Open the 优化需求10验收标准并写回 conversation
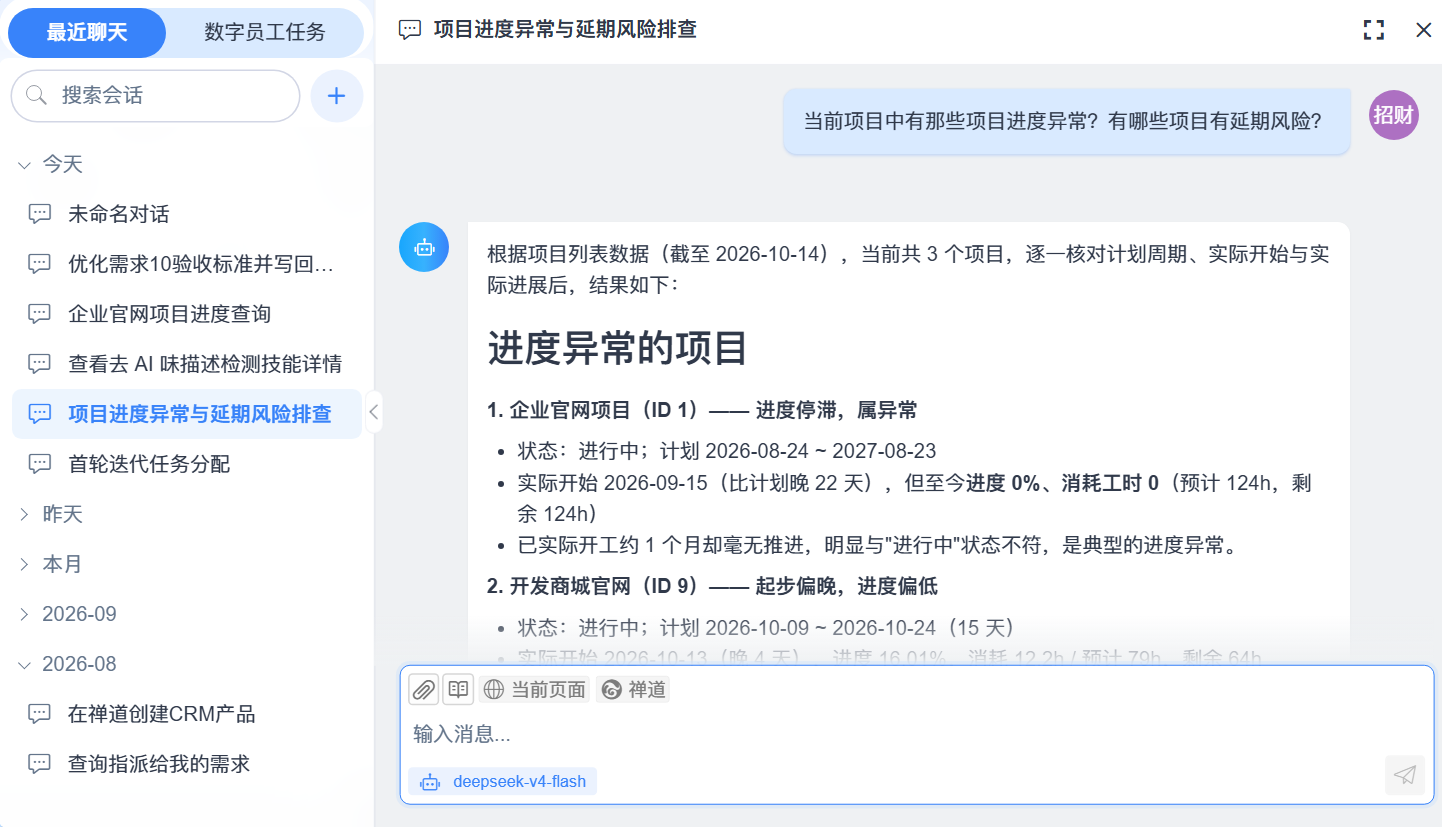Image resolution: width=1442 pixels, height=827 pixels. click(187, 264)
